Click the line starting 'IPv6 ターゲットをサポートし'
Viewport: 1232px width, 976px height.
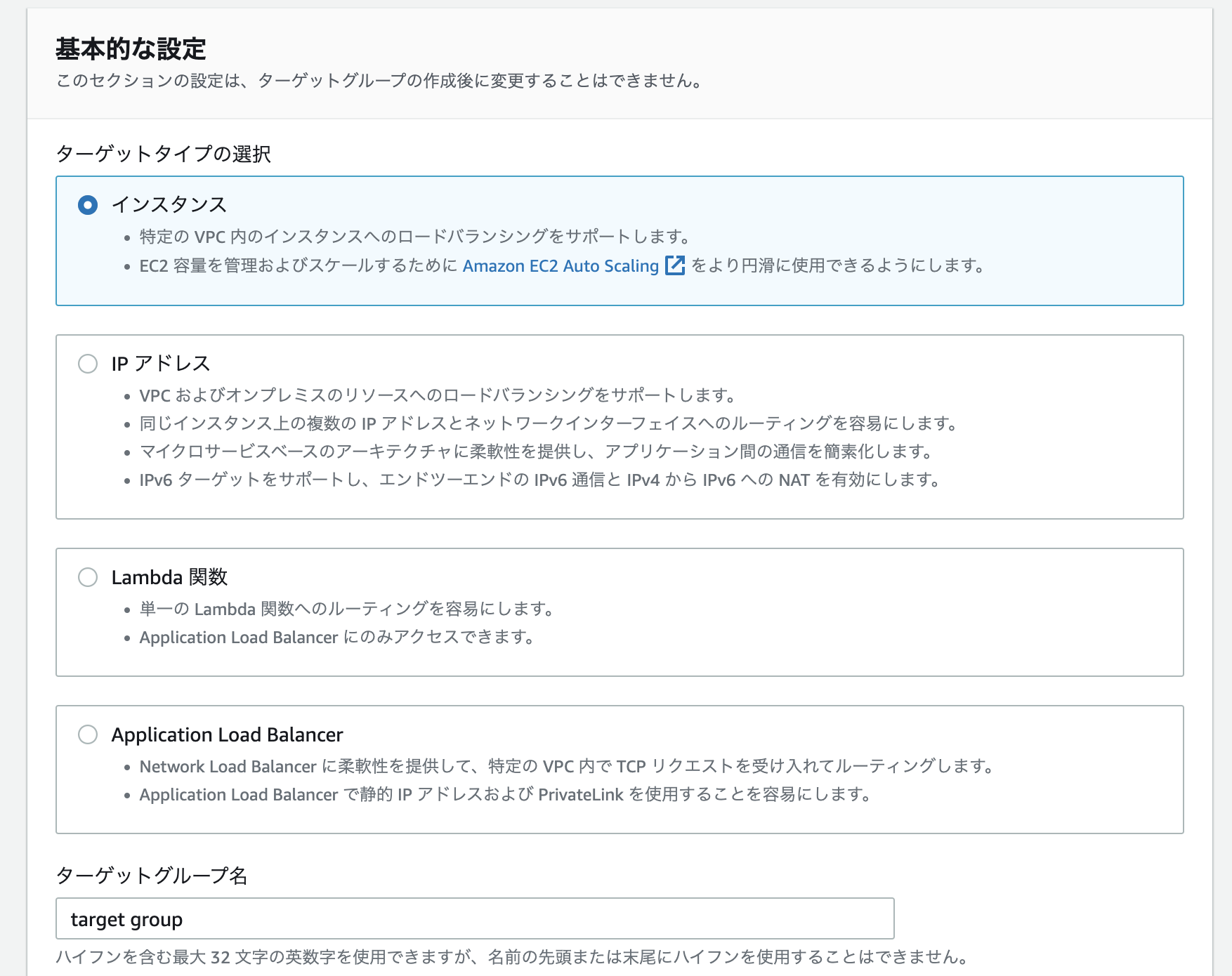click(540, 480)
